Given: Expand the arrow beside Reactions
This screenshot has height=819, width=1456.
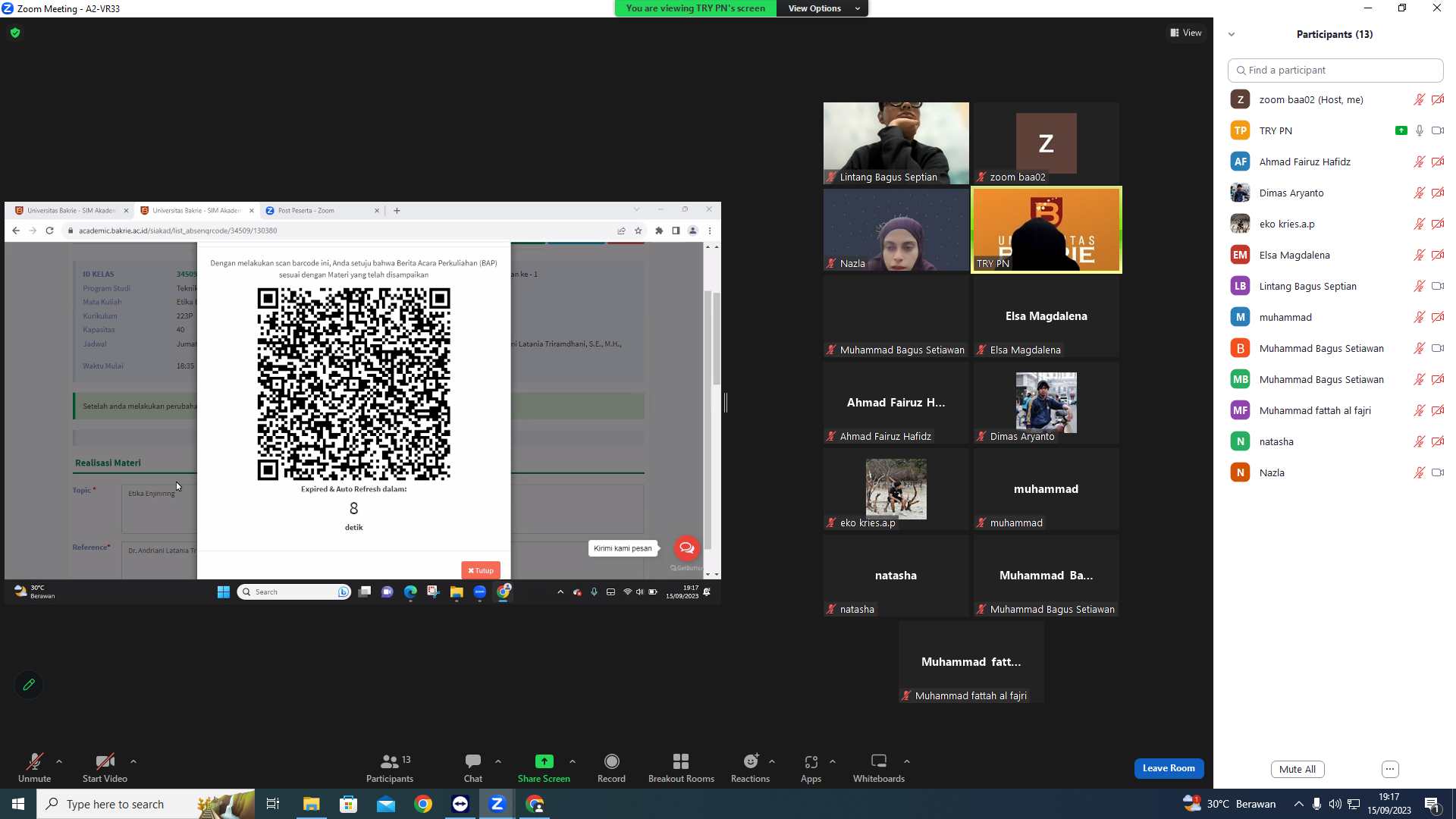Looking at the screenshot, I should (x=772, y=761).
